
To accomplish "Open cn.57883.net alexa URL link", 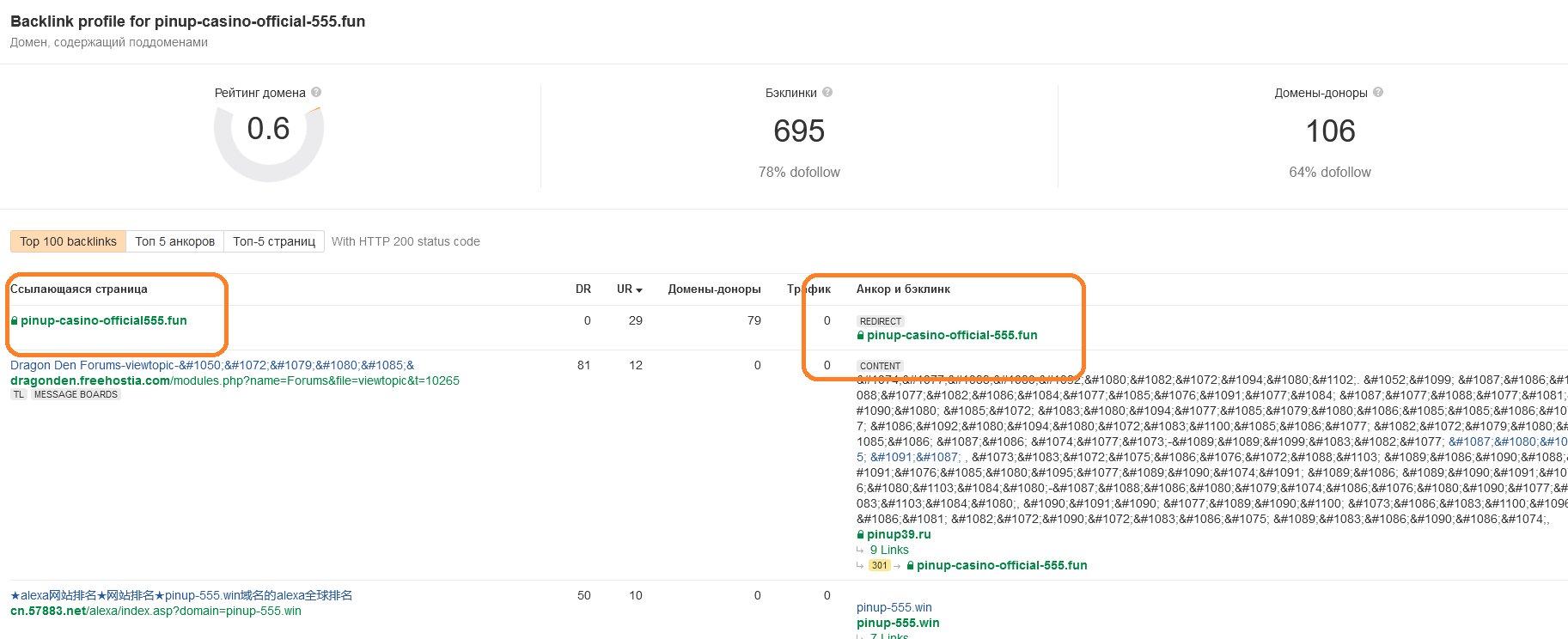I will [156, 611].
